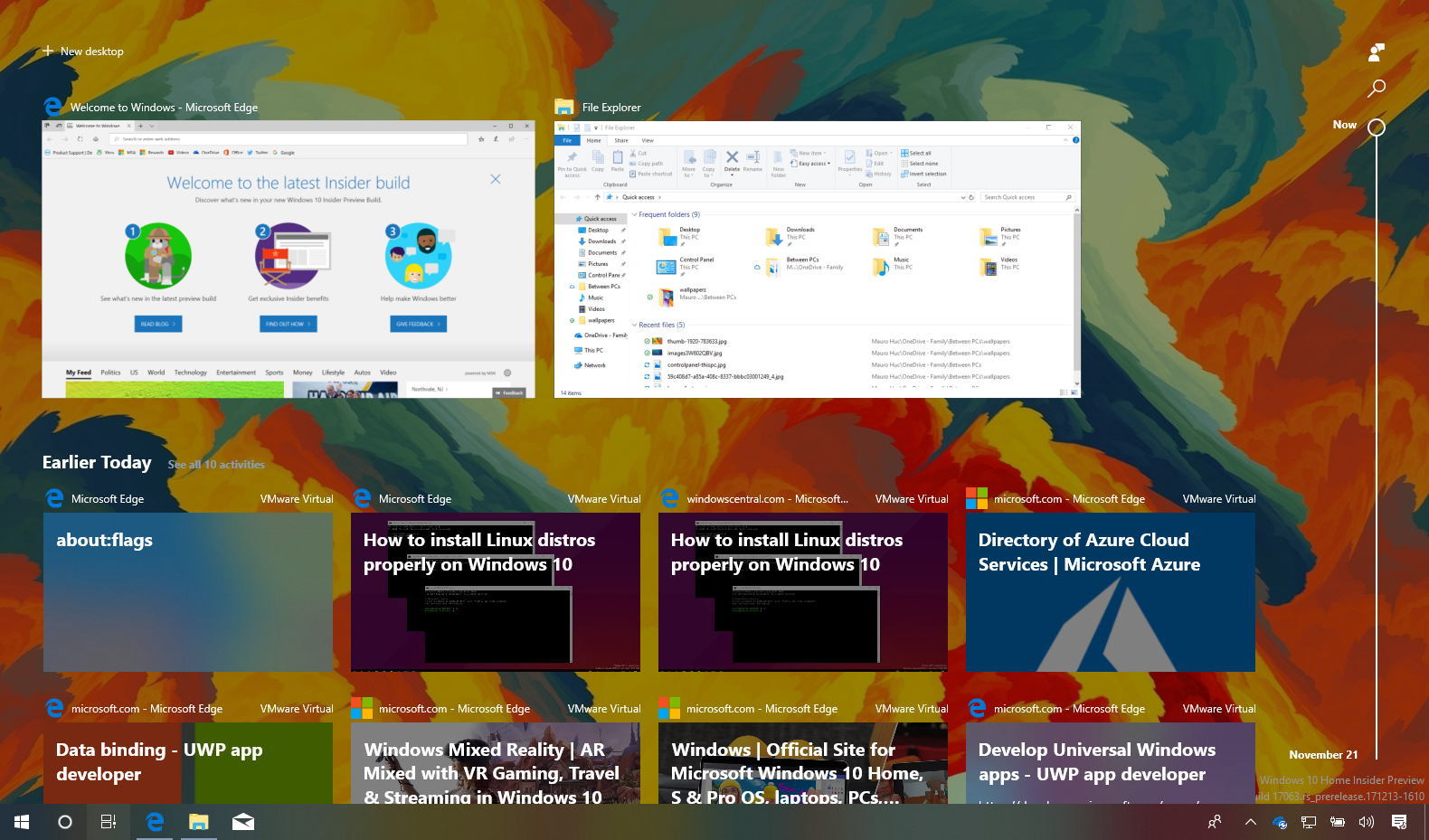Open the volume speaker tray icon
This screenshot has height=840, width=1429.
coord(1367,822)
